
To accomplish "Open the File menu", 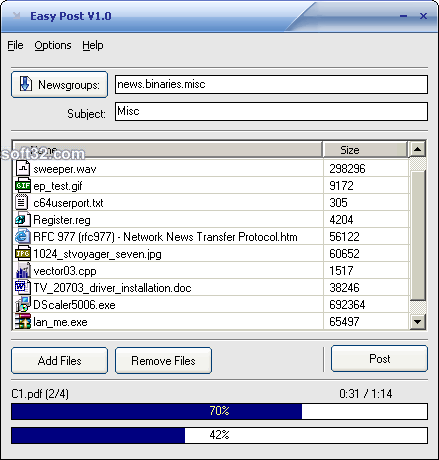I will pyautogui.click(x=15, y=45).
